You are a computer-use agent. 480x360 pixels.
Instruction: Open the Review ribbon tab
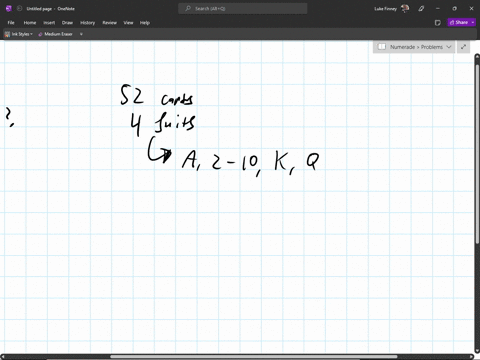[x=109, y=23]
